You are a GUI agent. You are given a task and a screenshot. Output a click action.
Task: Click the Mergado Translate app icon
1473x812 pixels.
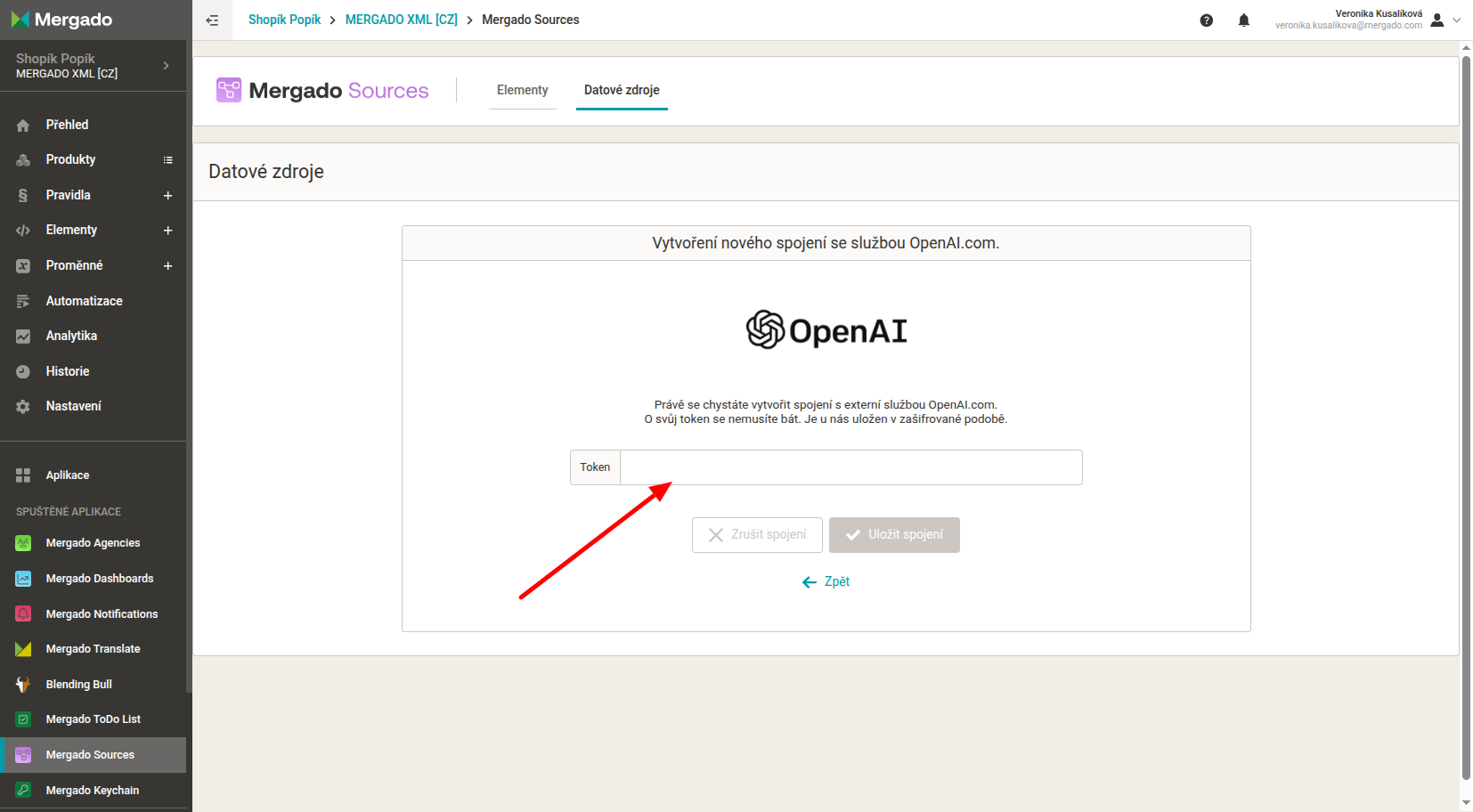pyautogui.click(x=23, y=649)
